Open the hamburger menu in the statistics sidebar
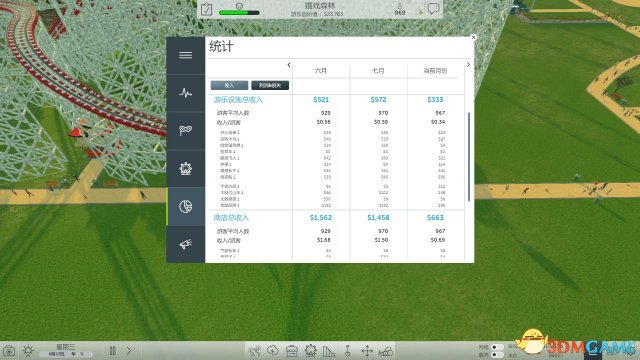 185,55
